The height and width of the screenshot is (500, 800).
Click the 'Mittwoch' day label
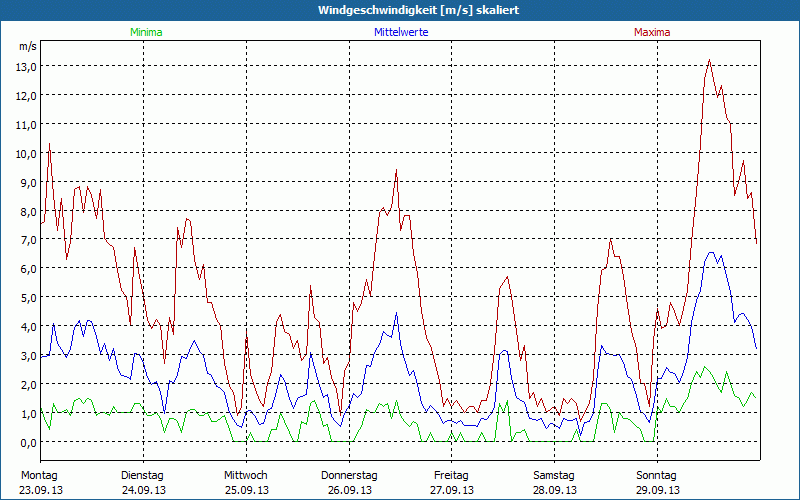click(245, 476)
